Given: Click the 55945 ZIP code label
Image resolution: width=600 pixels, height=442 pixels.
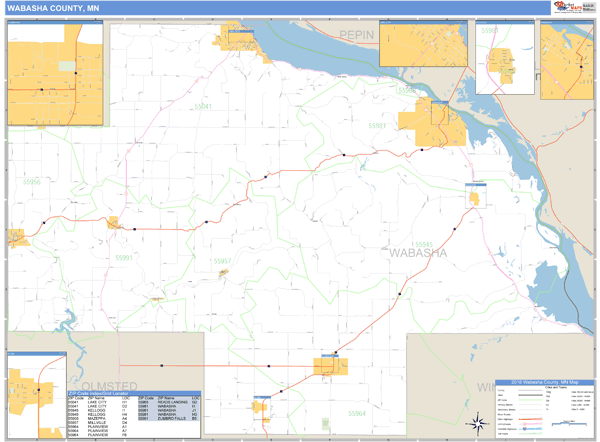Looking at the screenshot, I should [x=423, y=244].
